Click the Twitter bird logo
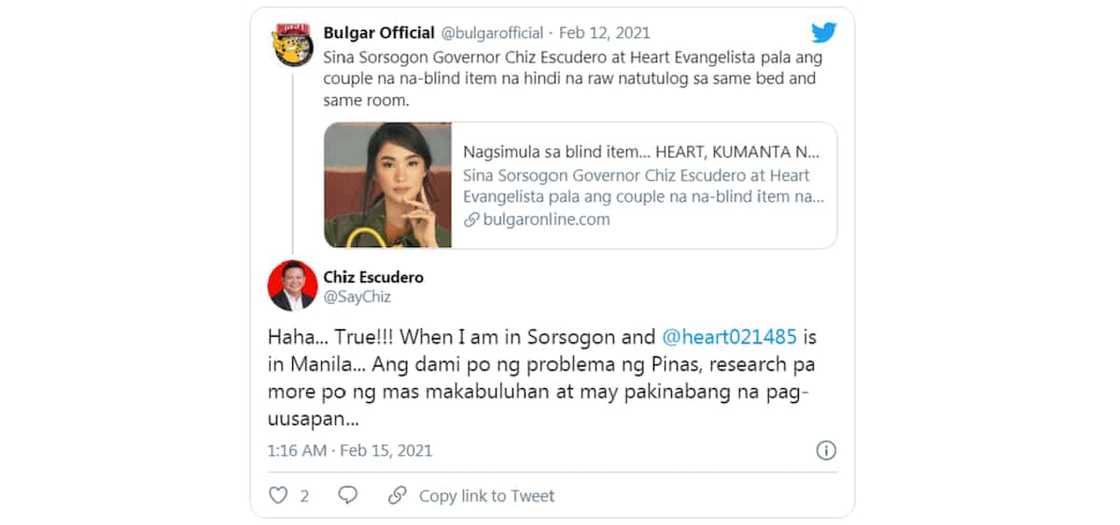 [824, 33]
